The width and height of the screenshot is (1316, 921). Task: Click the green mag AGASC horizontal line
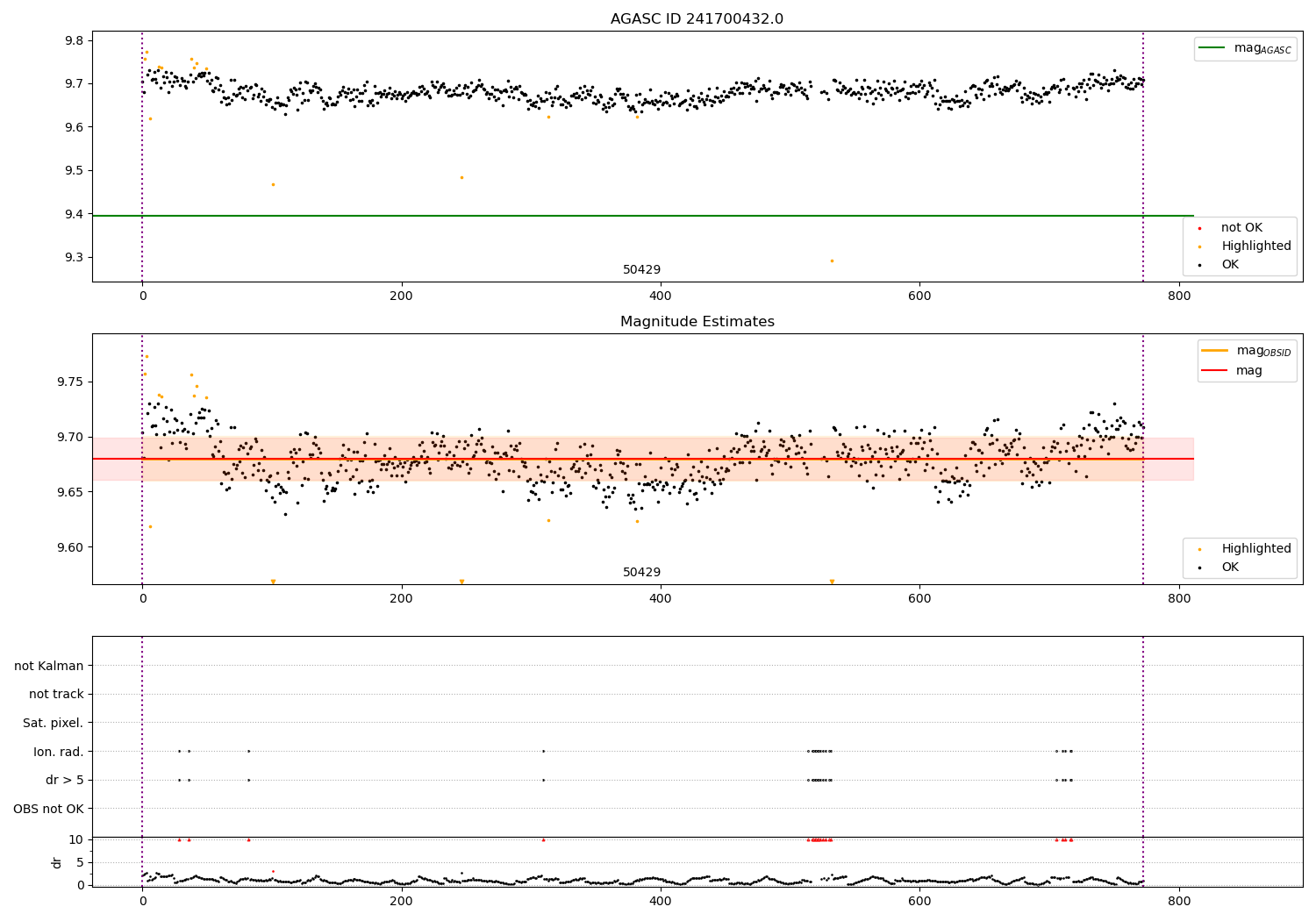[642, 216]
